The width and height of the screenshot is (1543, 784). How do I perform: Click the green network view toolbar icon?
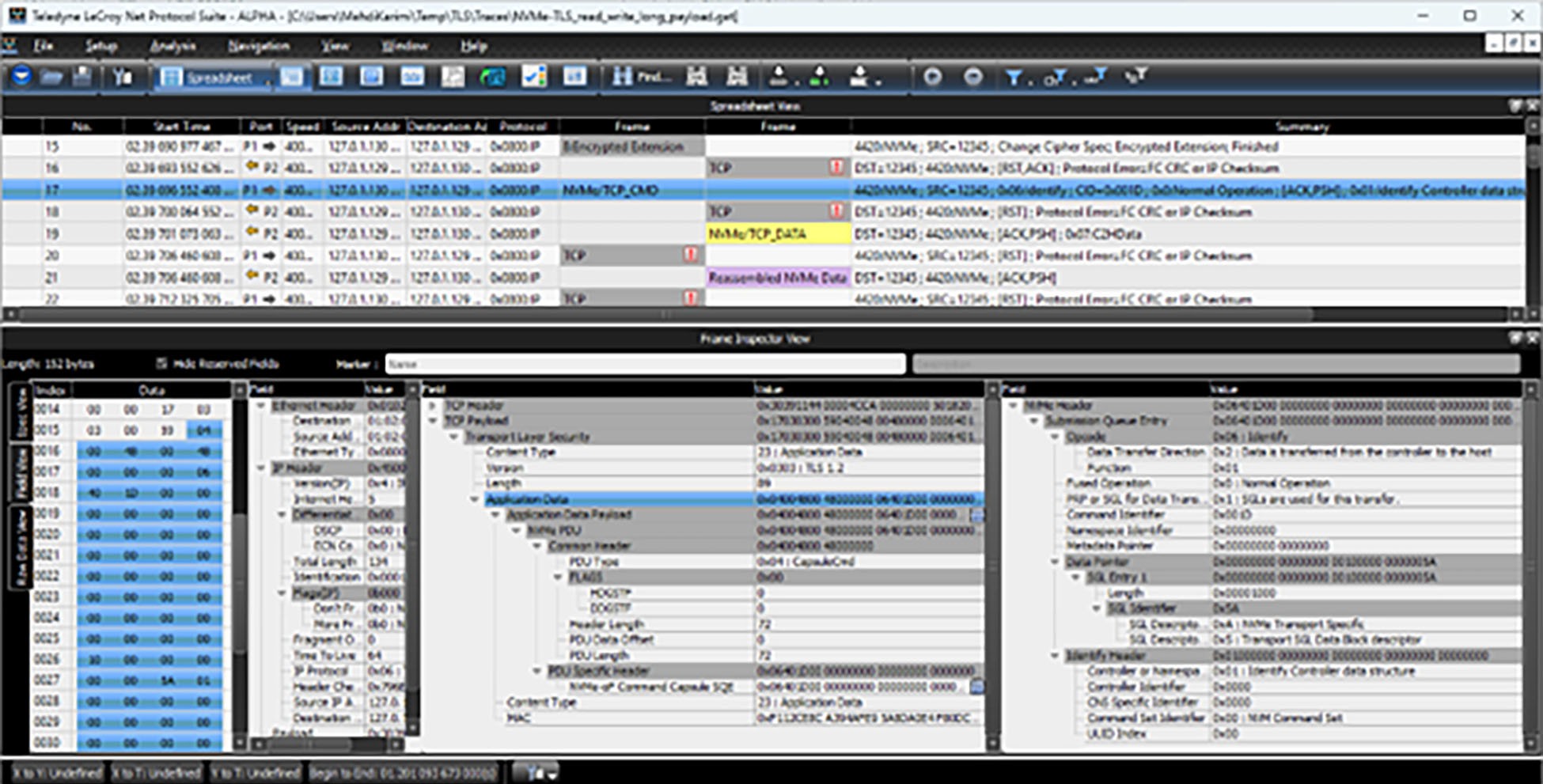point(493,77)
